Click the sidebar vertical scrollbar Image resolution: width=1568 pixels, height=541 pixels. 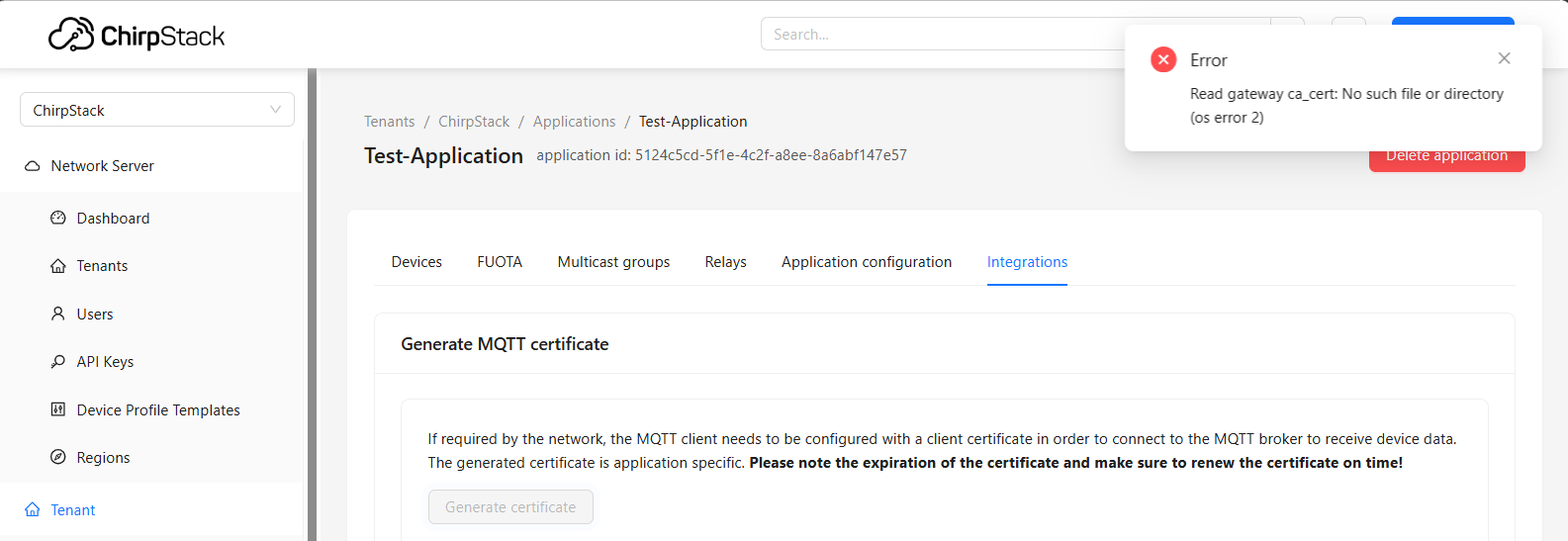pos(312,305)
